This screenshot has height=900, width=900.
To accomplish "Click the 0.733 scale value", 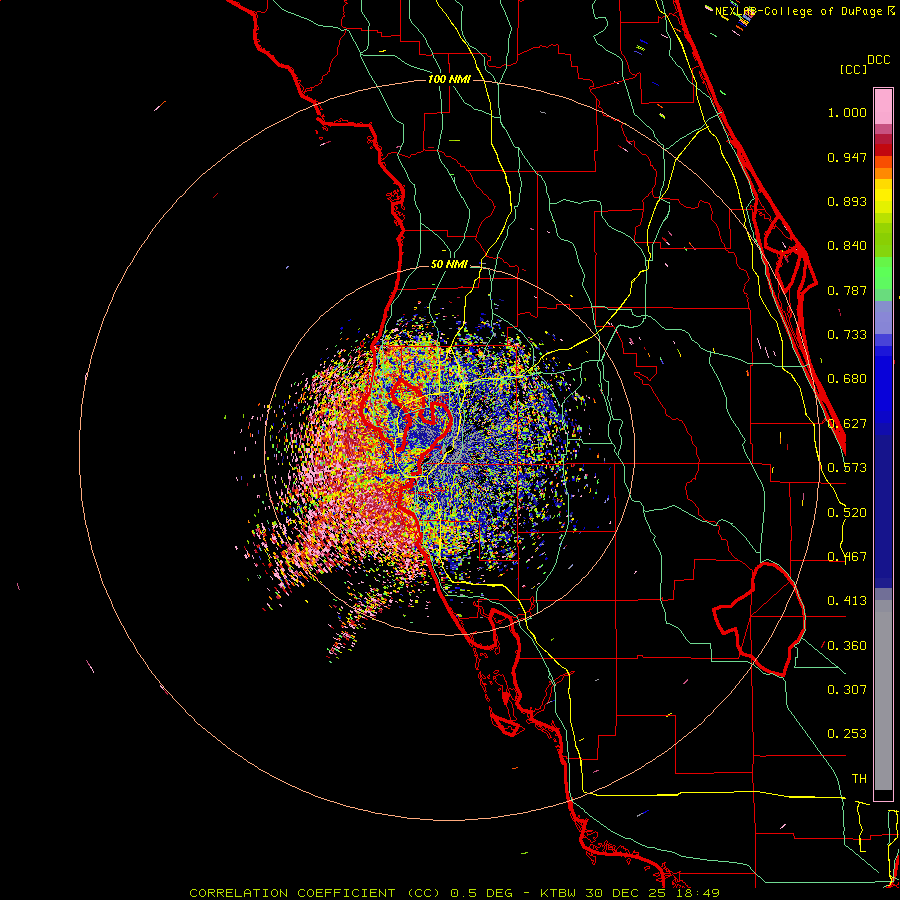I will tap(847, 335).
